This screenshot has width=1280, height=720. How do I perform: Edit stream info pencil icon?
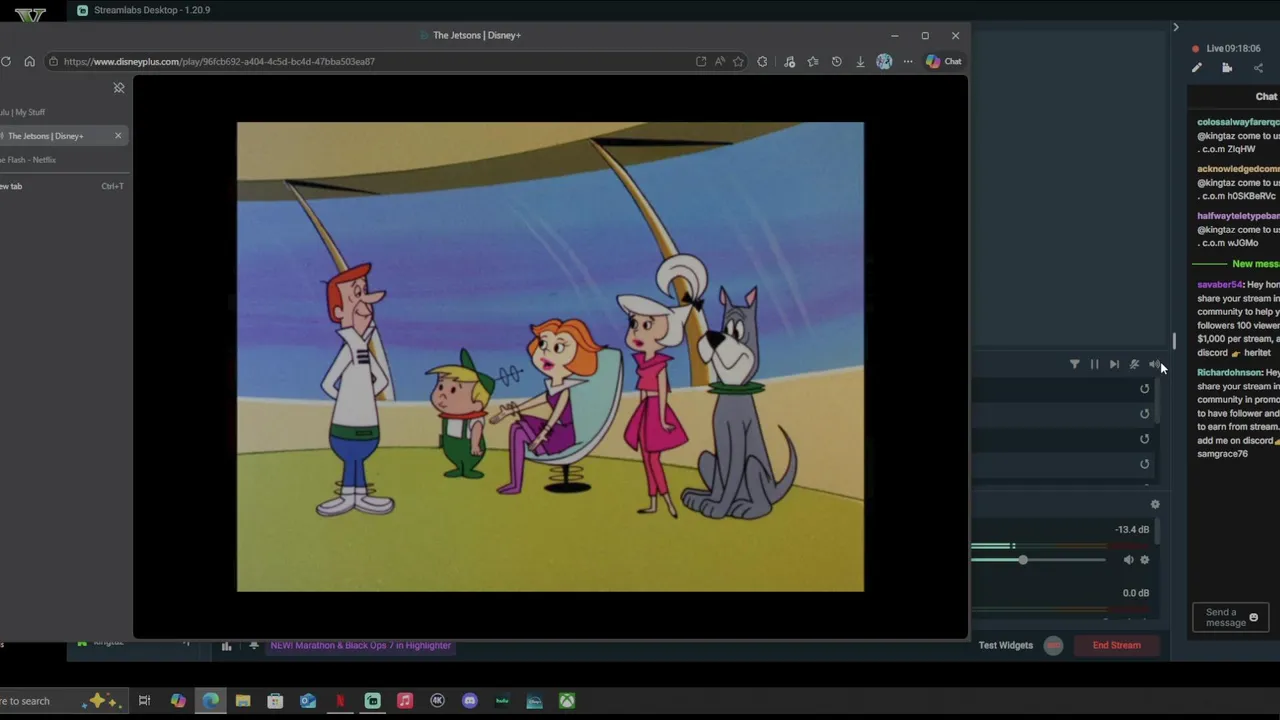coord(1197,68)
